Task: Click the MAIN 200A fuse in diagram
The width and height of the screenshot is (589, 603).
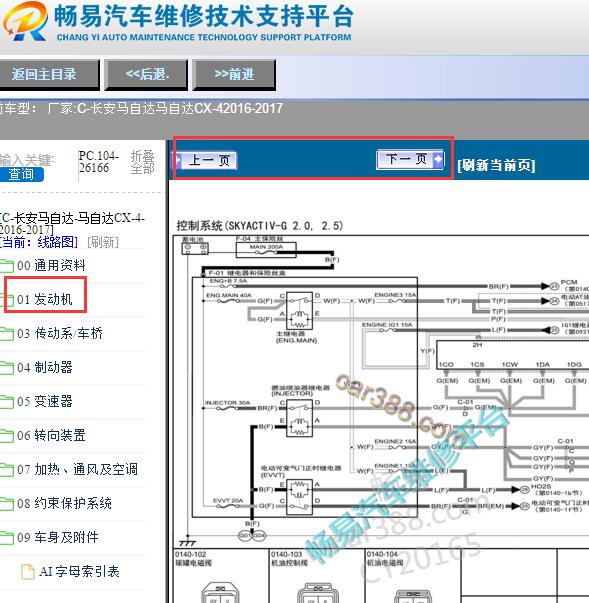Action: 266,250
